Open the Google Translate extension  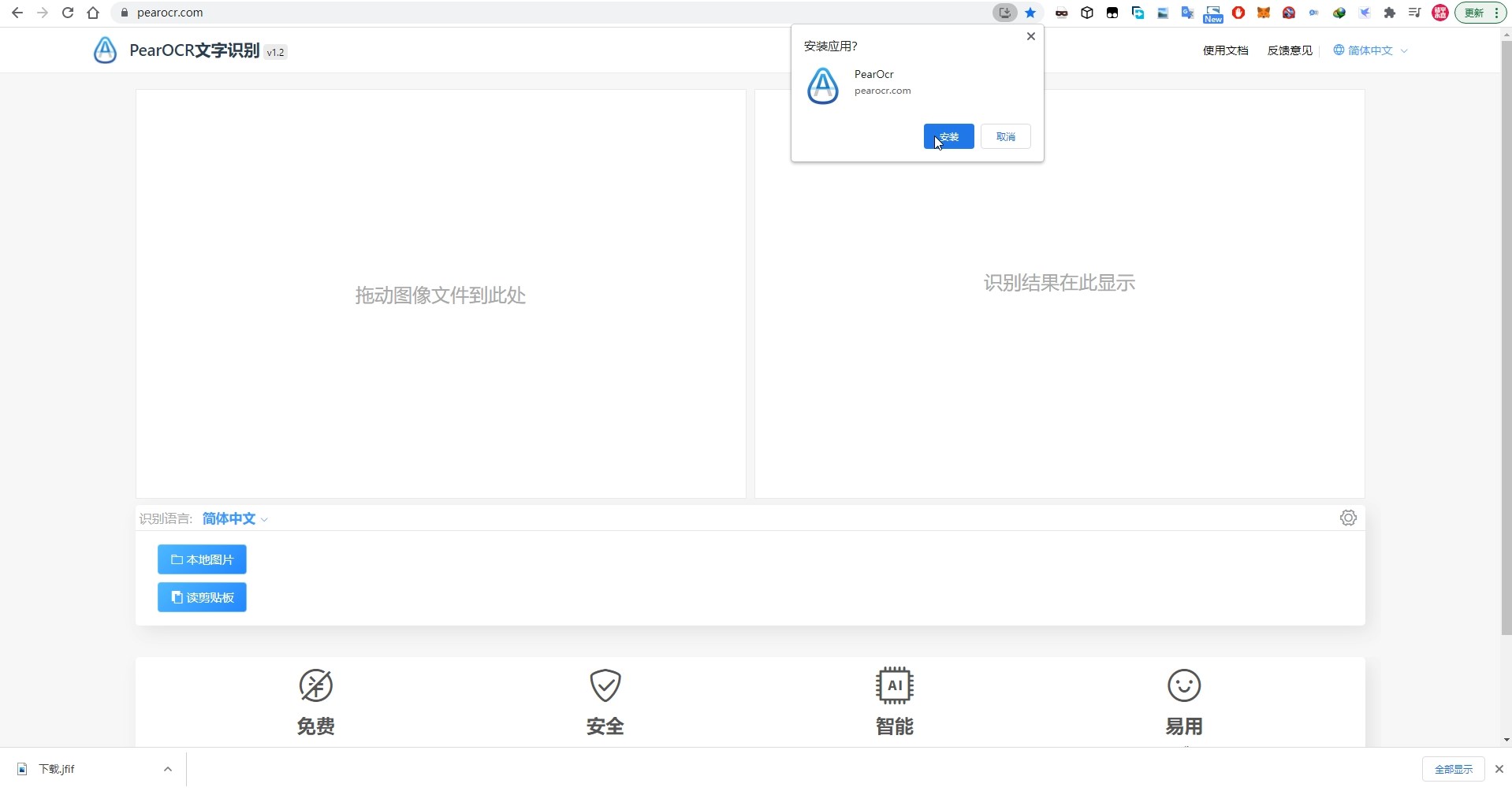pyautogui.click(x=1186, y=13)
